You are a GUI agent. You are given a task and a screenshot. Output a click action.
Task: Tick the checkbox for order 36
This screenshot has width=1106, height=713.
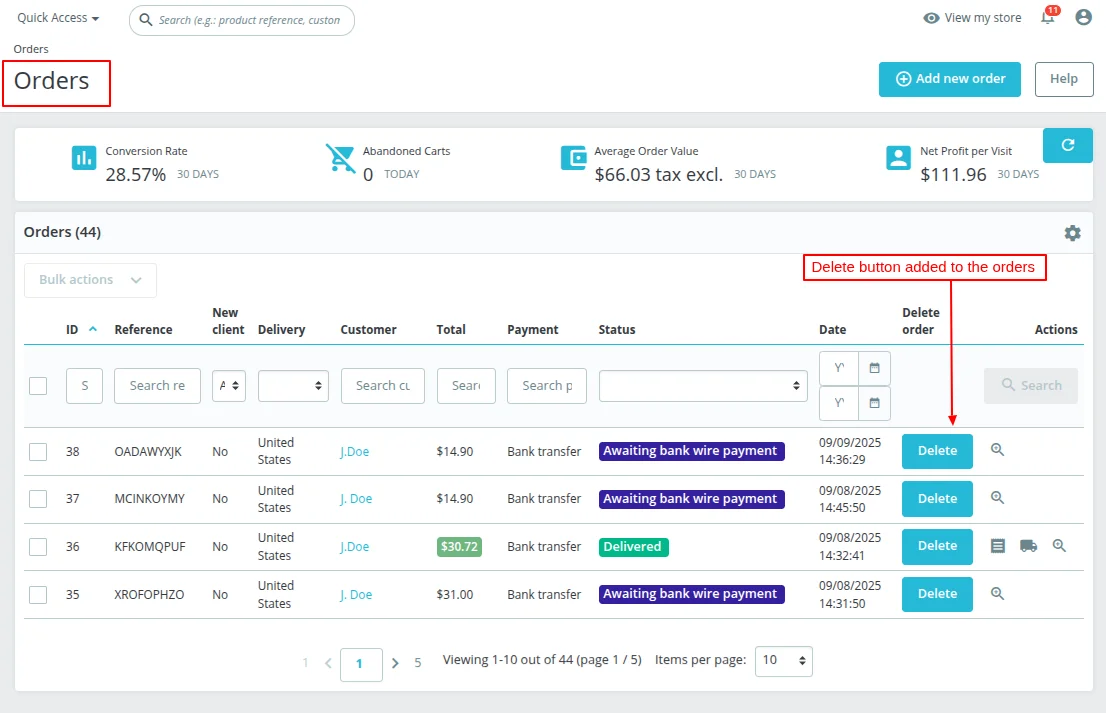point(38,547)
